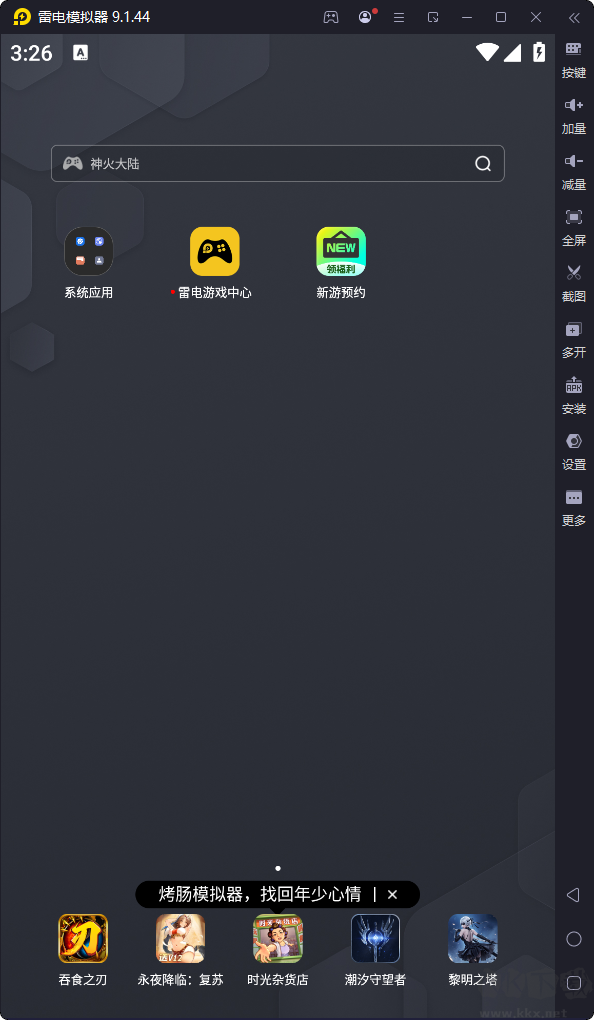Click the 神火大陆 search field
The image size is (594, 1020).
coord(278,163)
